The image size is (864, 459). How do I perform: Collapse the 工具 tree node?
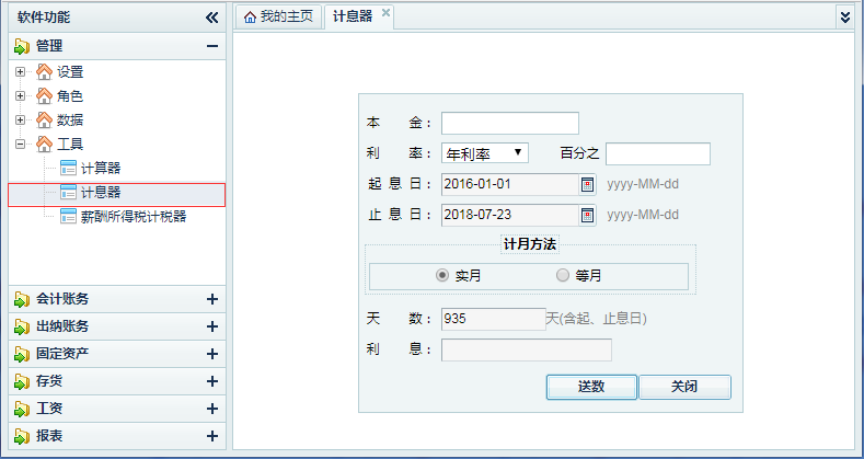pyautogui.click(x=21, y=144)
